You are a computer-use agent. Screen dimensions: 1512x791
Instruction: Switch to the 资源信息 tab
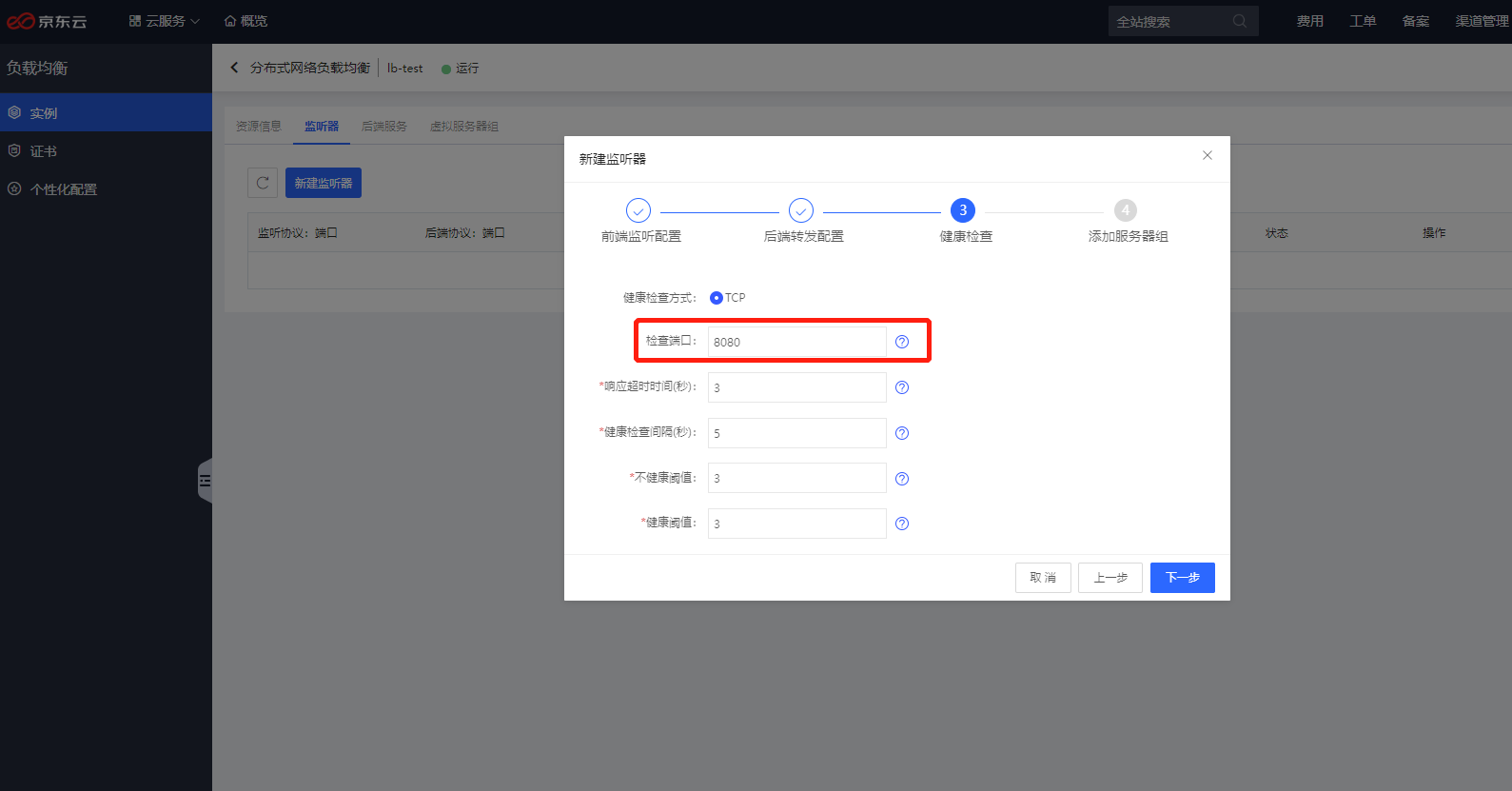(x=259, y=126)
